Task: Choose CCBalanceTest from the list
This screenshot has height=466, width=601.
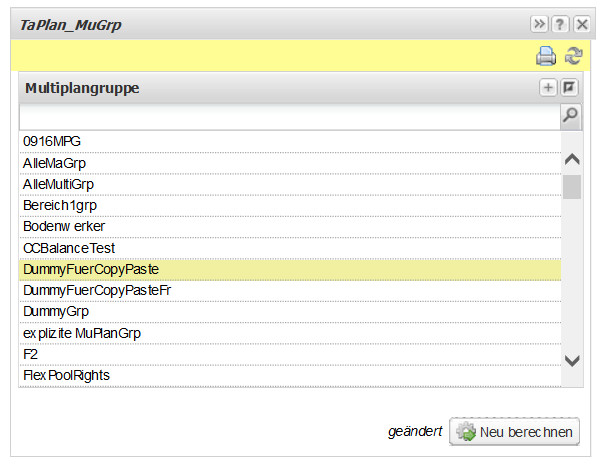Action: 290,248
